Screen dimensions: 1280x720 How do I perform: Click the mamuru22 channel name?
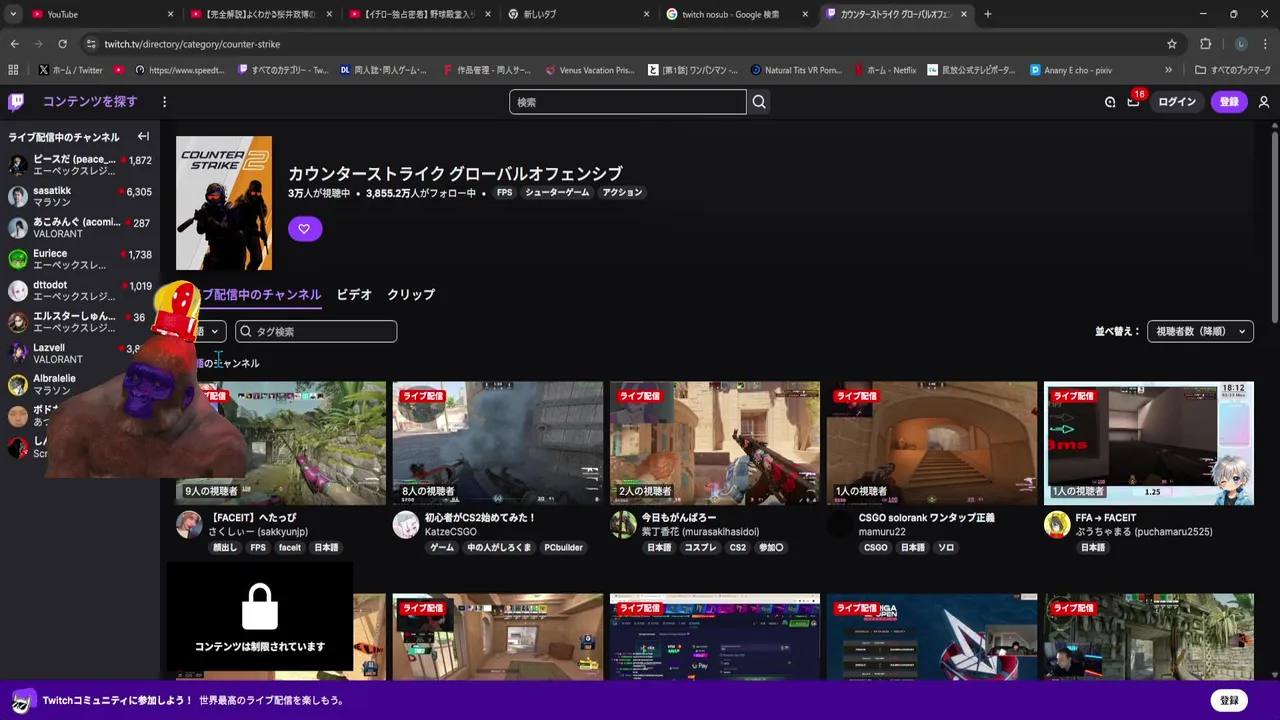[x=882, y=532]
